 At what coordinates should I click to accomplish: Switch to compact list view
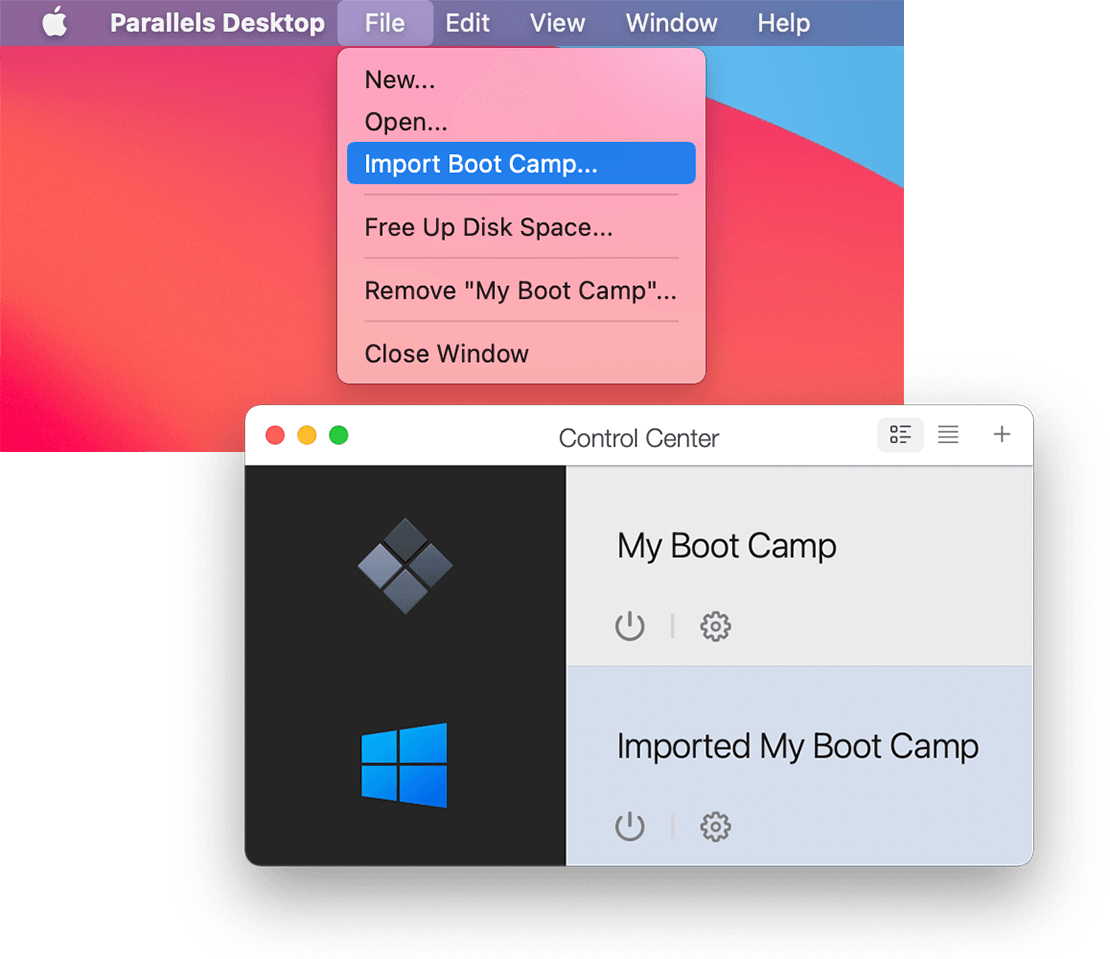tap(948, 435)
